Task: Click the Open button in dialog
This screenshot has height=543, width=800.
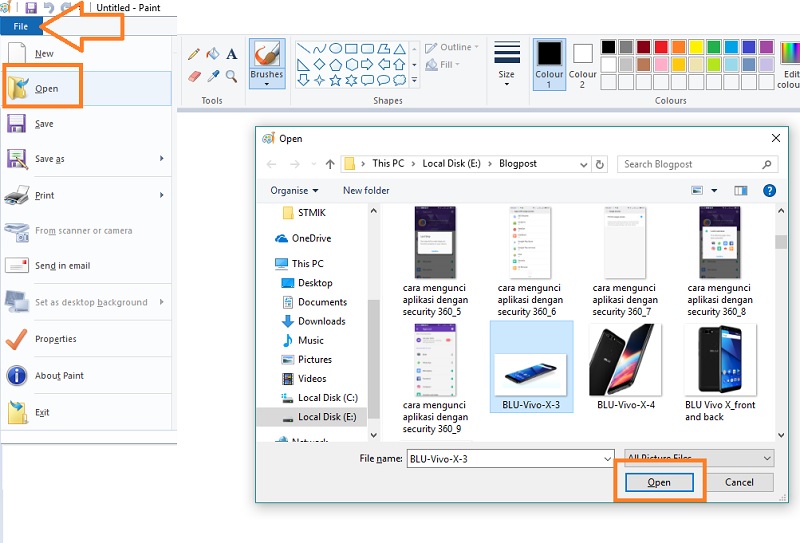Action: [659, 483]
